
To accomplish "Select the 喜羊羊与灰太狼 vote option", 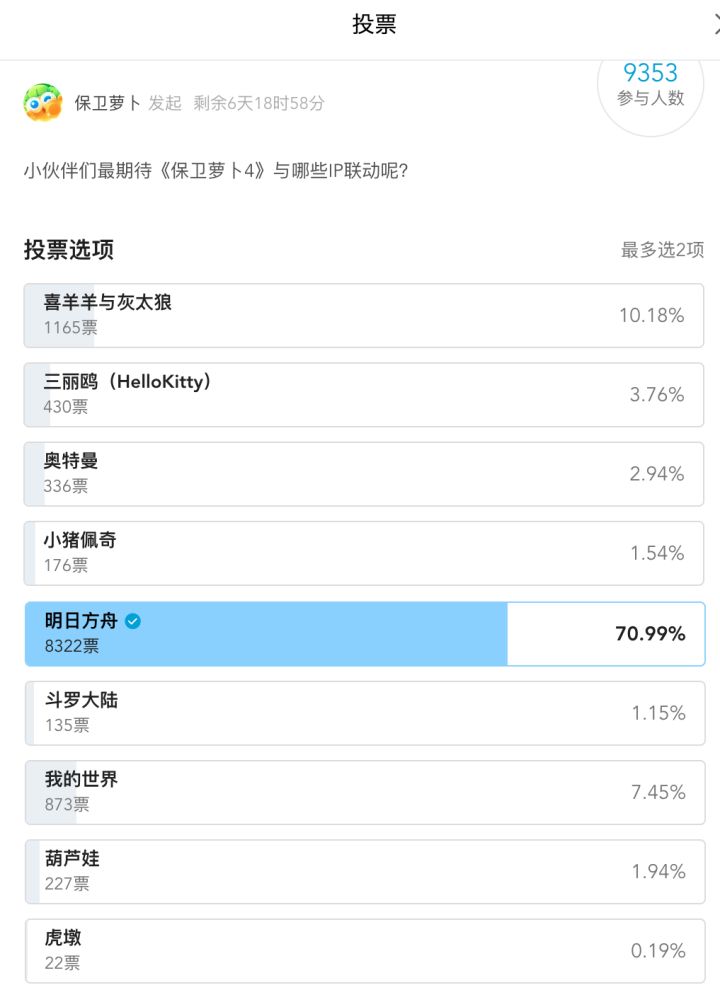I will [x=364, y=315].
